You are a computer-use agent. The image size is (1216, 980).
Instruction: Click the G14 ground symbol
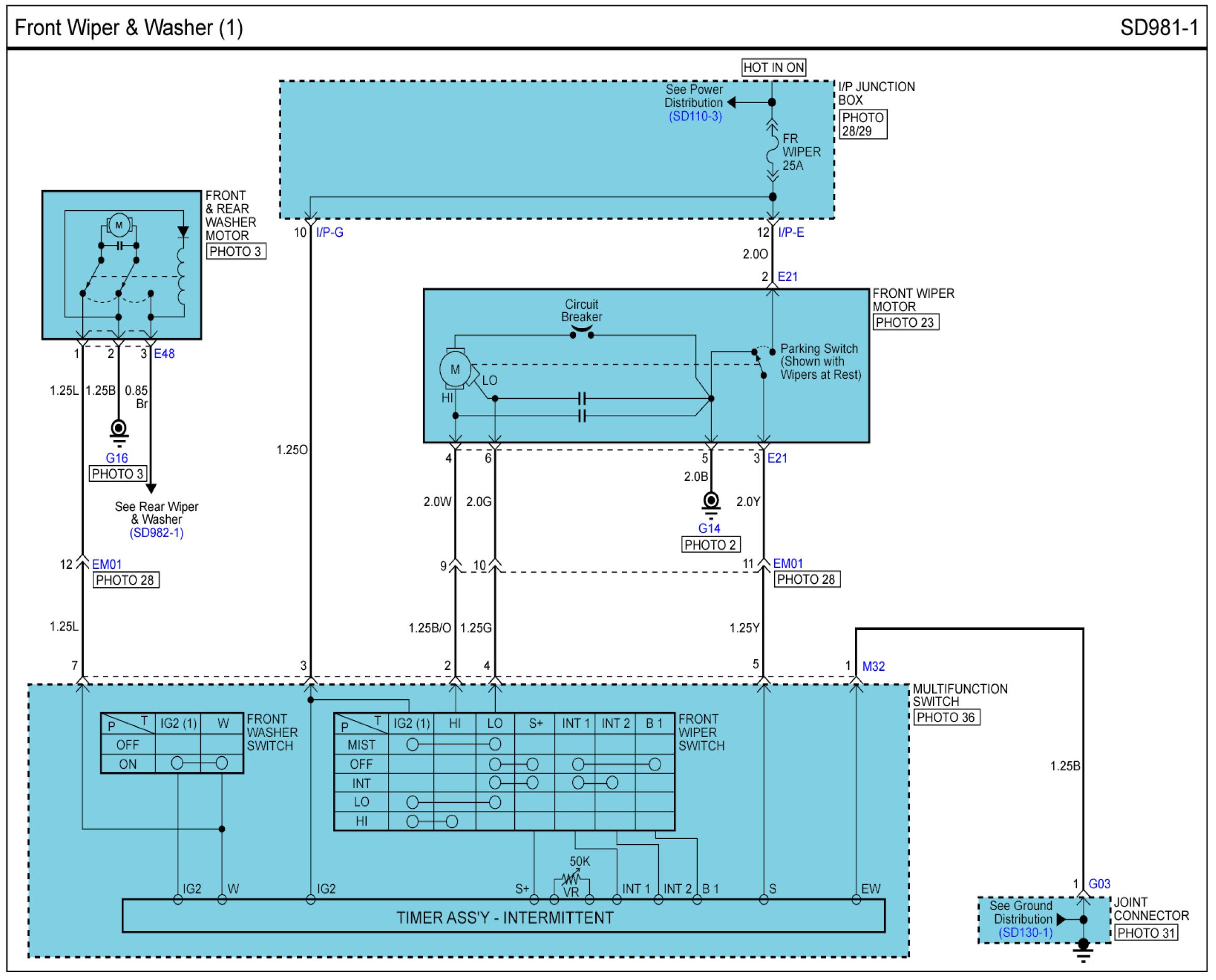[x=711, y=502]
